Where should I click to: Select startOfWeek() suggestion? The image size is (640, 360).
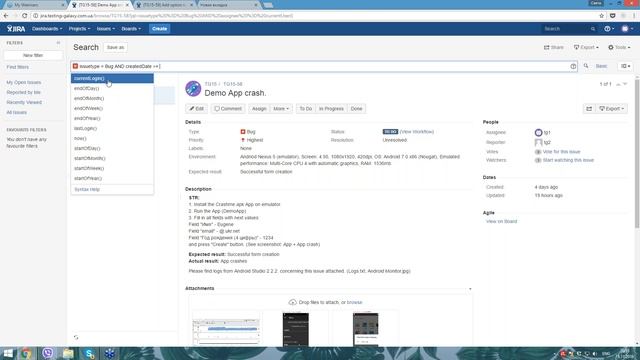tap(112, 169)
